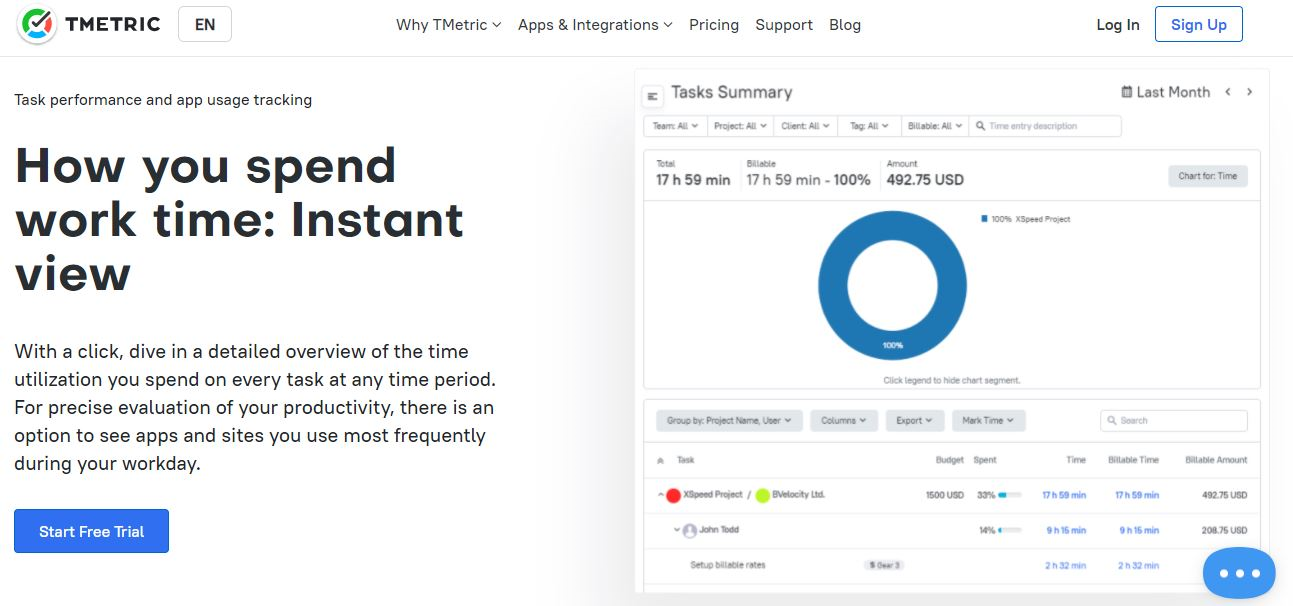Click the red XSpeed Project color dot
The image size is (1293, 606).
tap(674, 495)
